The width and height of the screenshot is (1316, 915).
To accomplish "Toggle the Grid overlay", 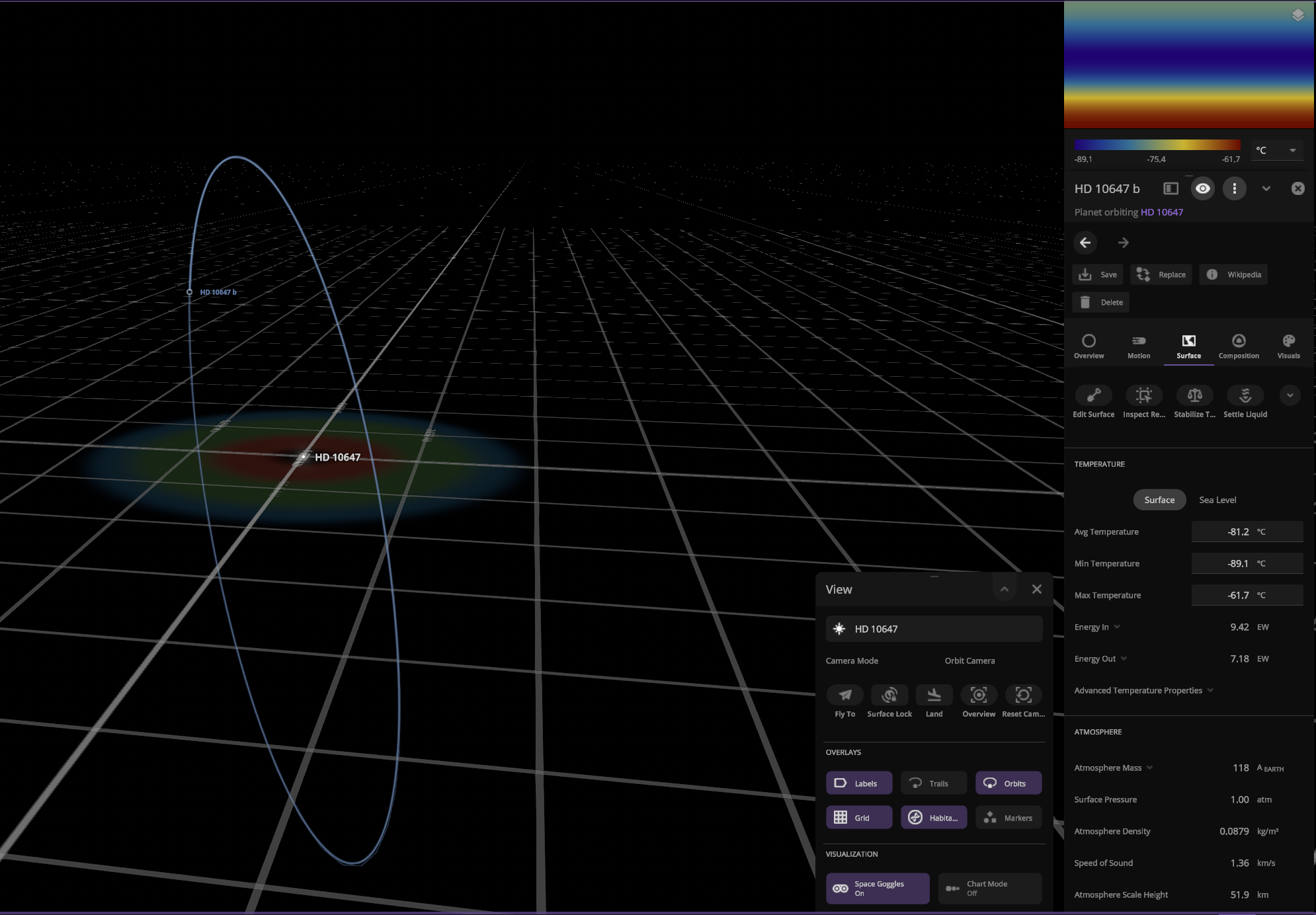I will (858, 818).
